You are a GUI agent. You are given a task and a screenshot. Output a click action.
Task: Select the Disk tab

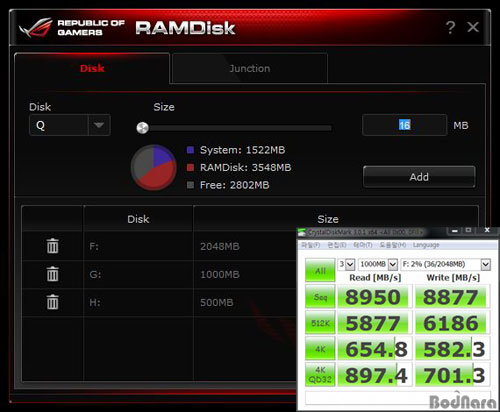(x=92, y=68)
